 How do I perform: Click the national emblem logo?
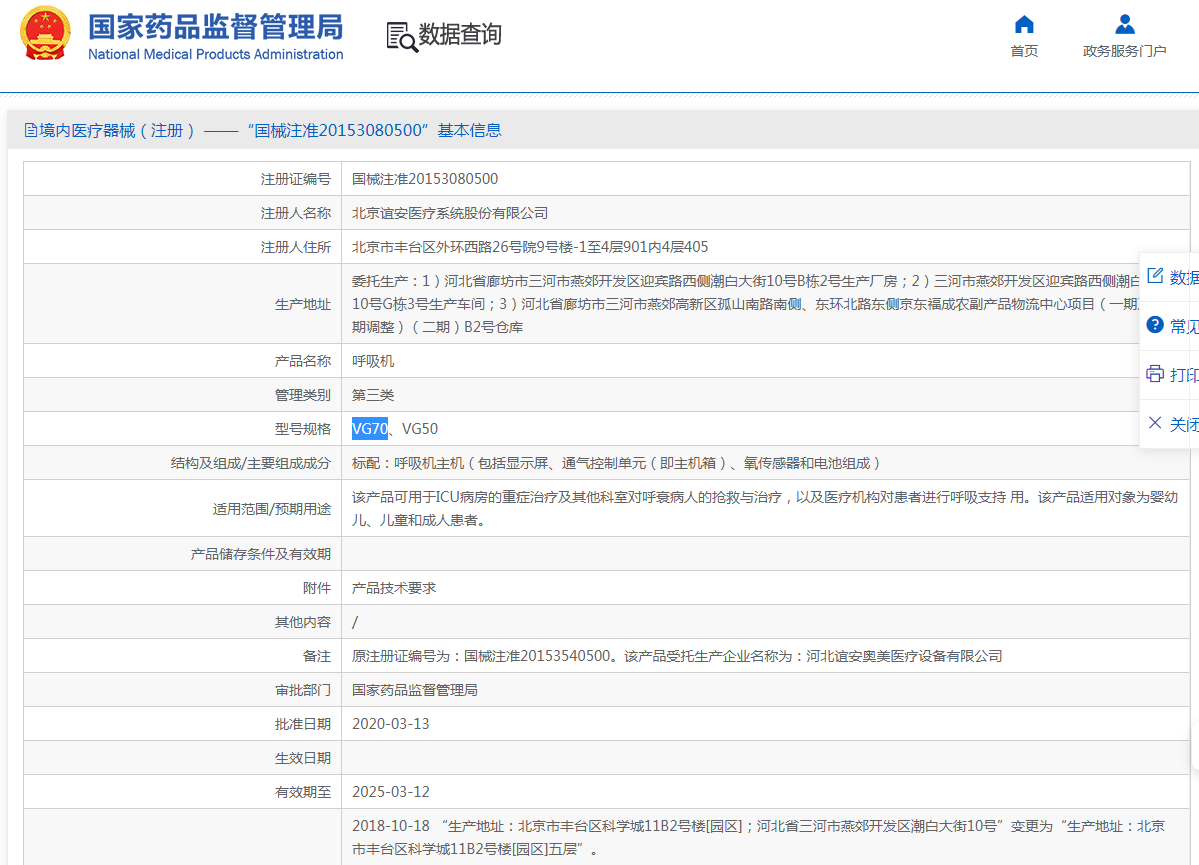44,34
